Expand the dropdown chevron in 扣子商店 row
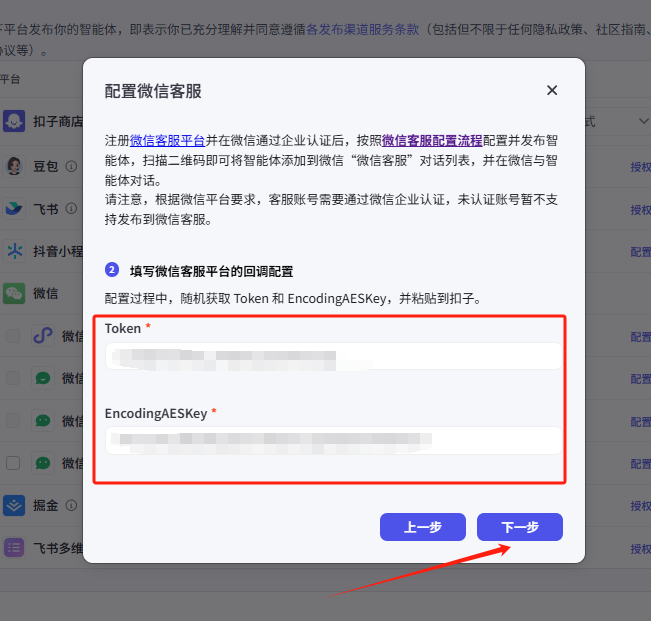651x621 pixels. click(643, 122)
